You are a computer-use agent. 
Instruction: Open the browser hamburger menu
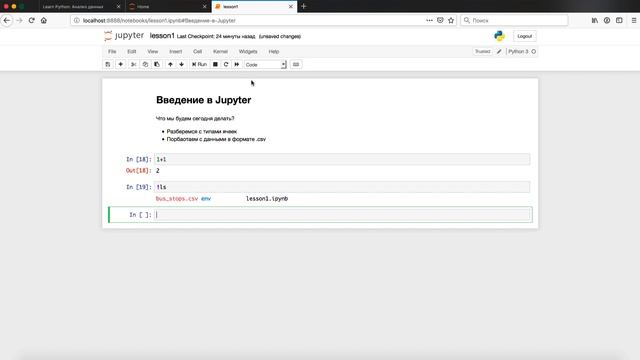634,20
